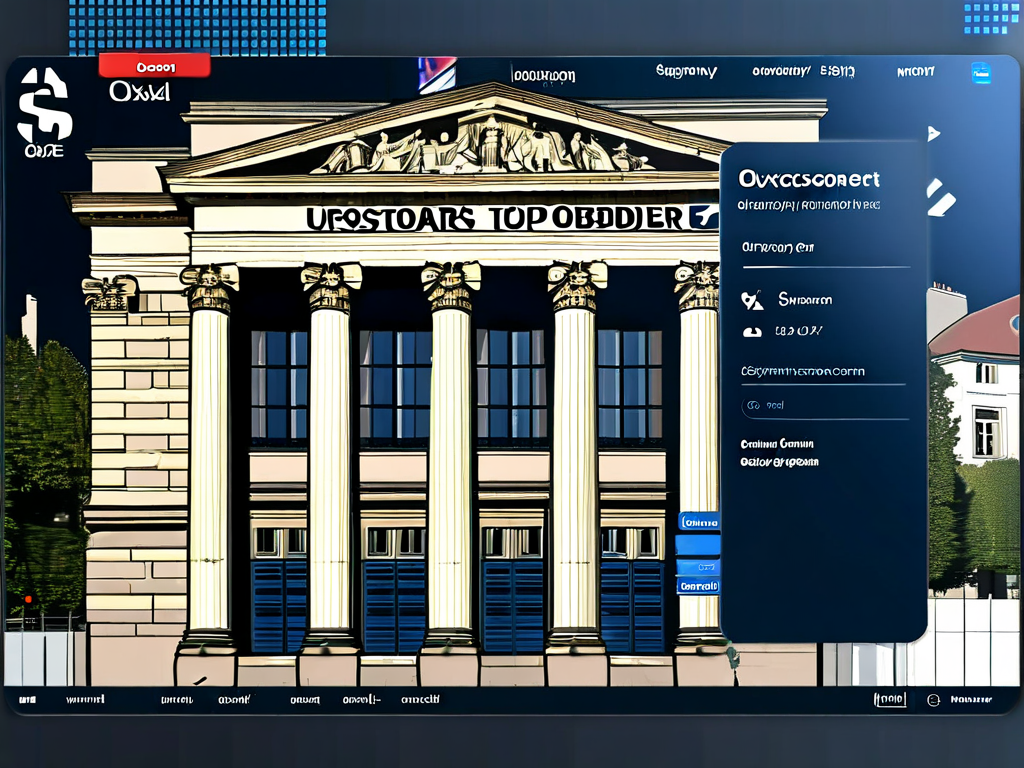Click the bottom blue 'Conraio' tab
Viewport: 1024px width, 768px height.
(x=699, y=586)
